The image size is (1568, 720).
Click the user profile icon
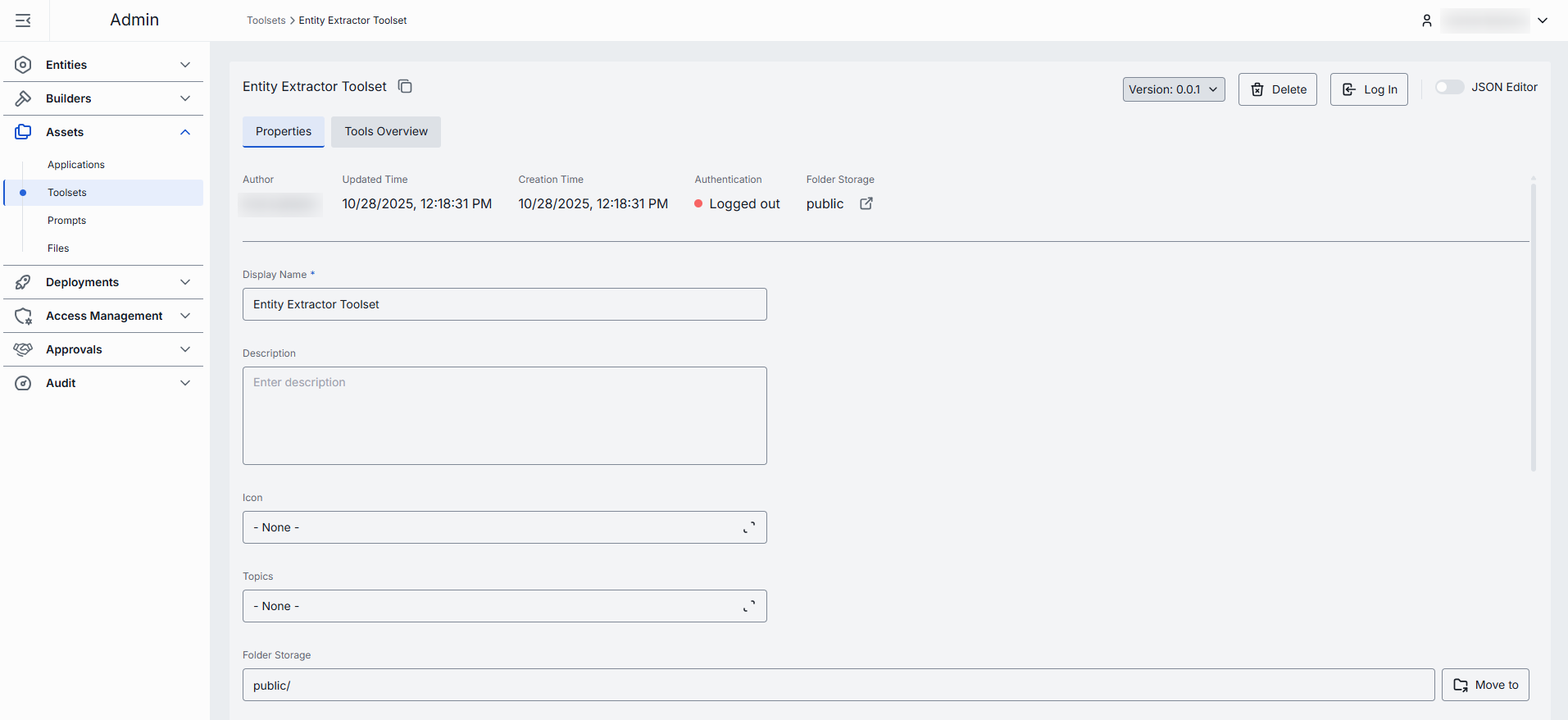point(1426,21)
